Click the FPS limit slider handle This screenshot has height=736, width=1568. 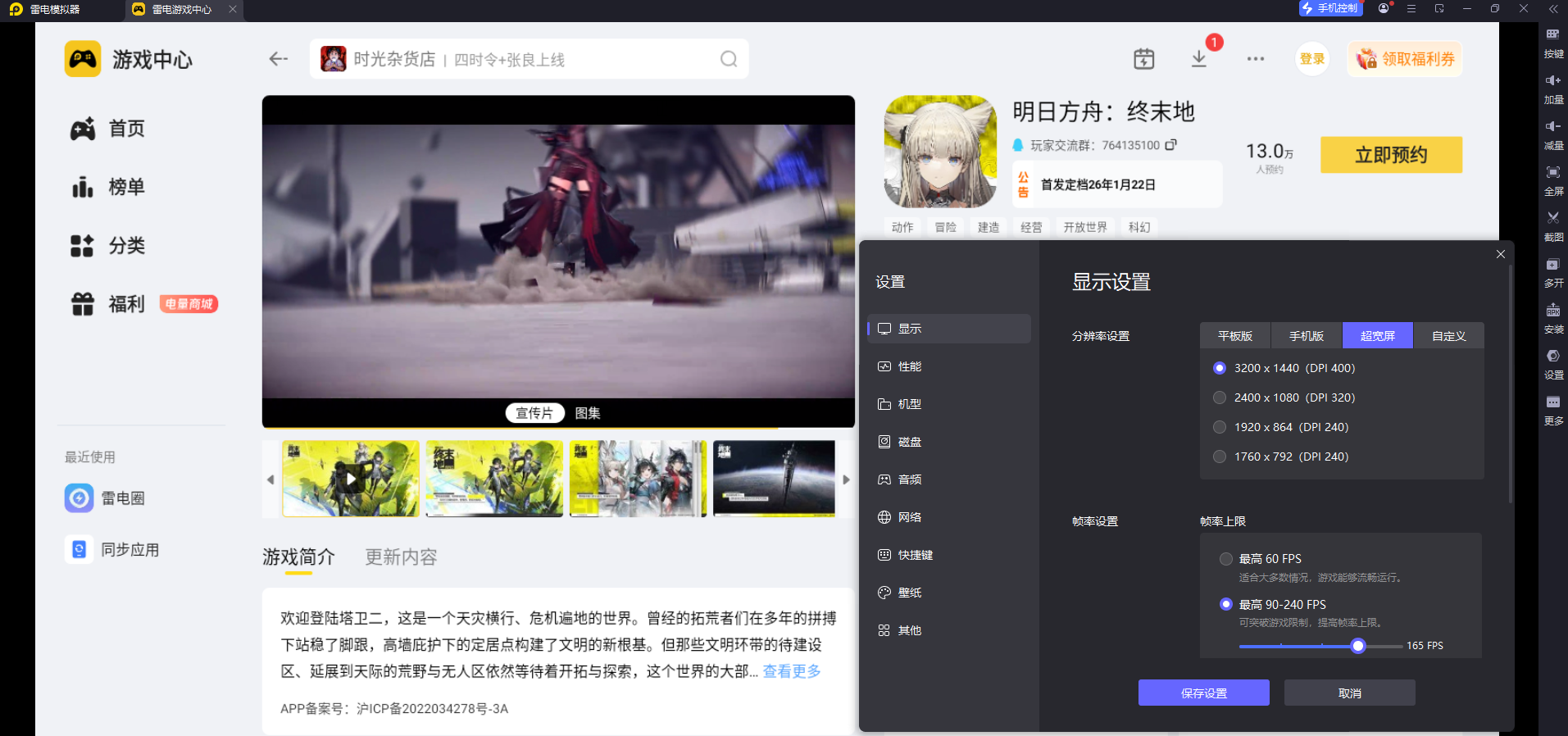(x=1358, y=646)
